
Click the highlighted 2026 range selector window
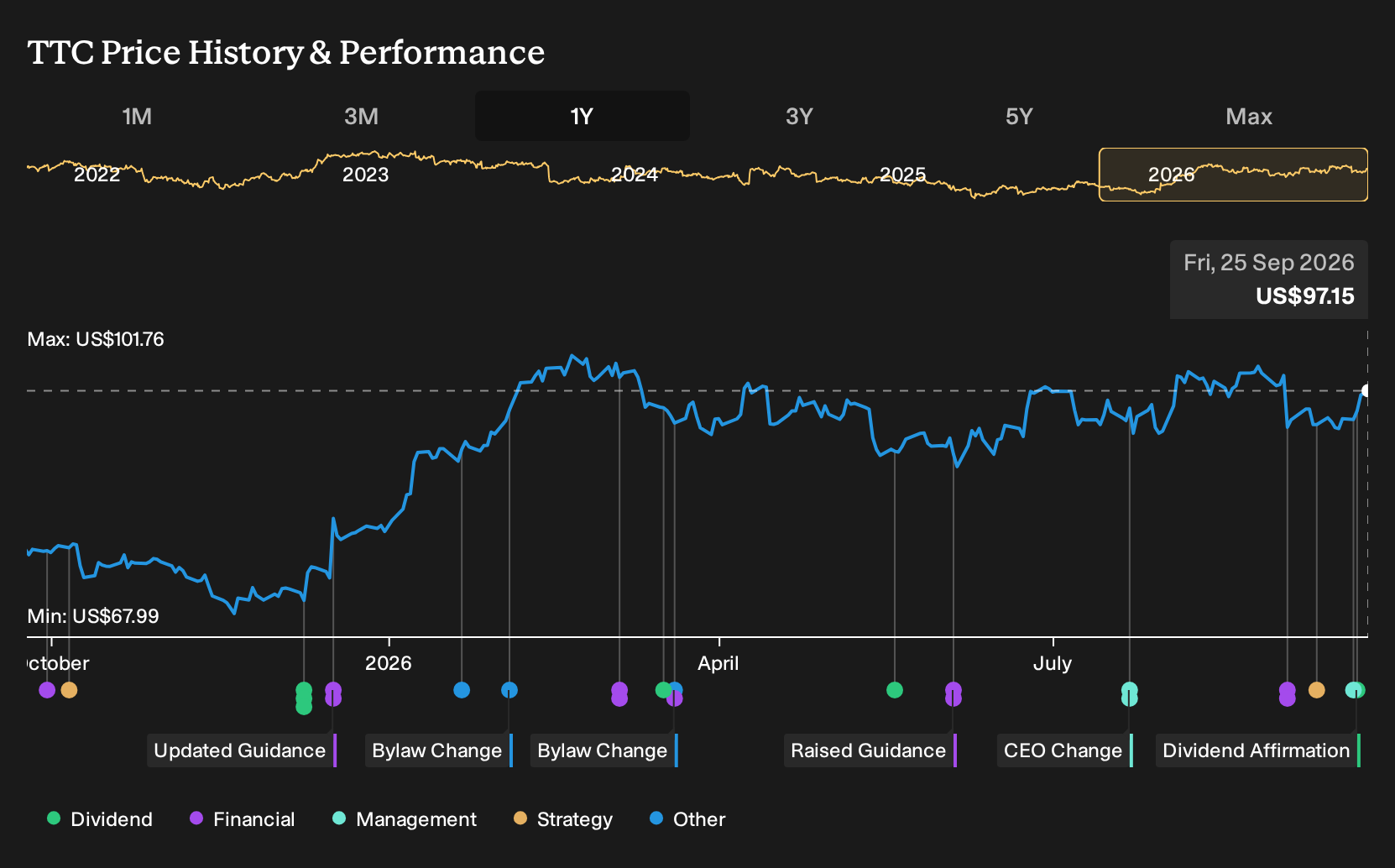[1233, 175]
